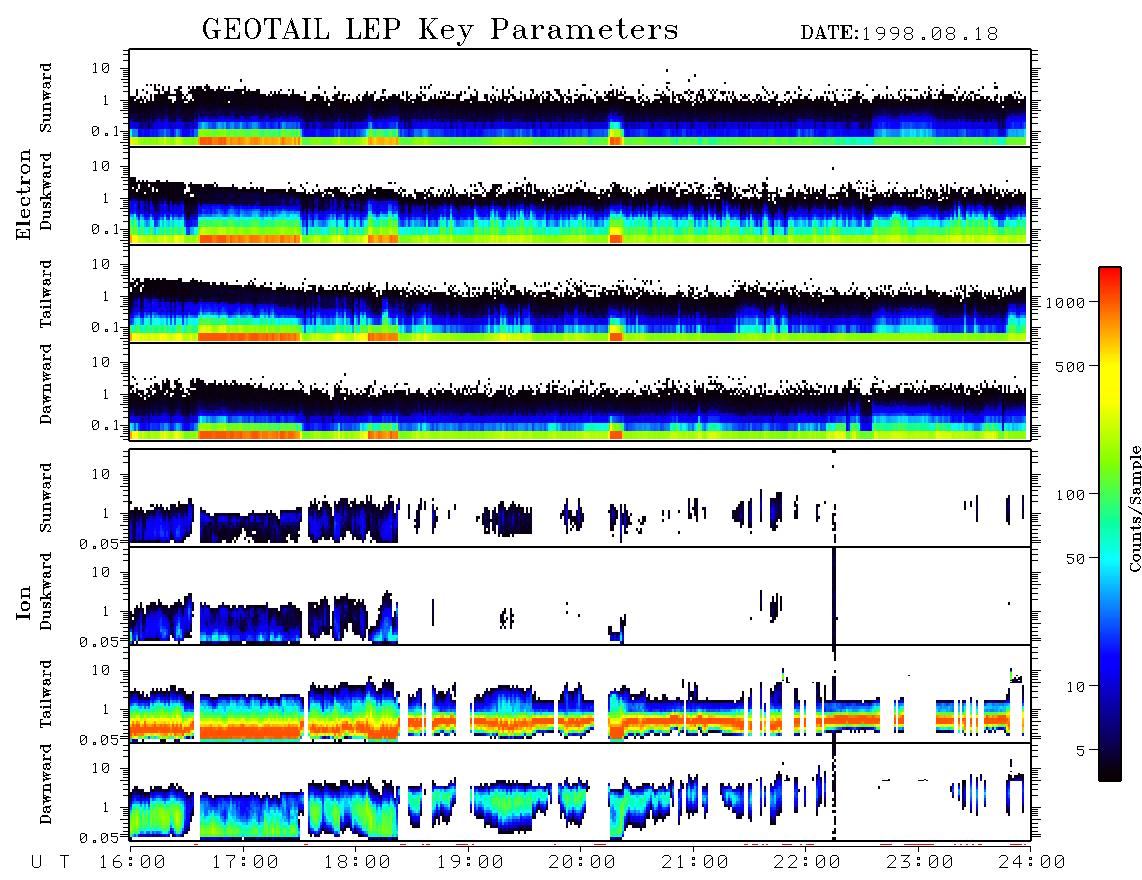This screenshot has height=880, width=1142.
Task: Click the Ion Tailward spectrogram panel
Action: pyautogui.click(x=580, y=694)
